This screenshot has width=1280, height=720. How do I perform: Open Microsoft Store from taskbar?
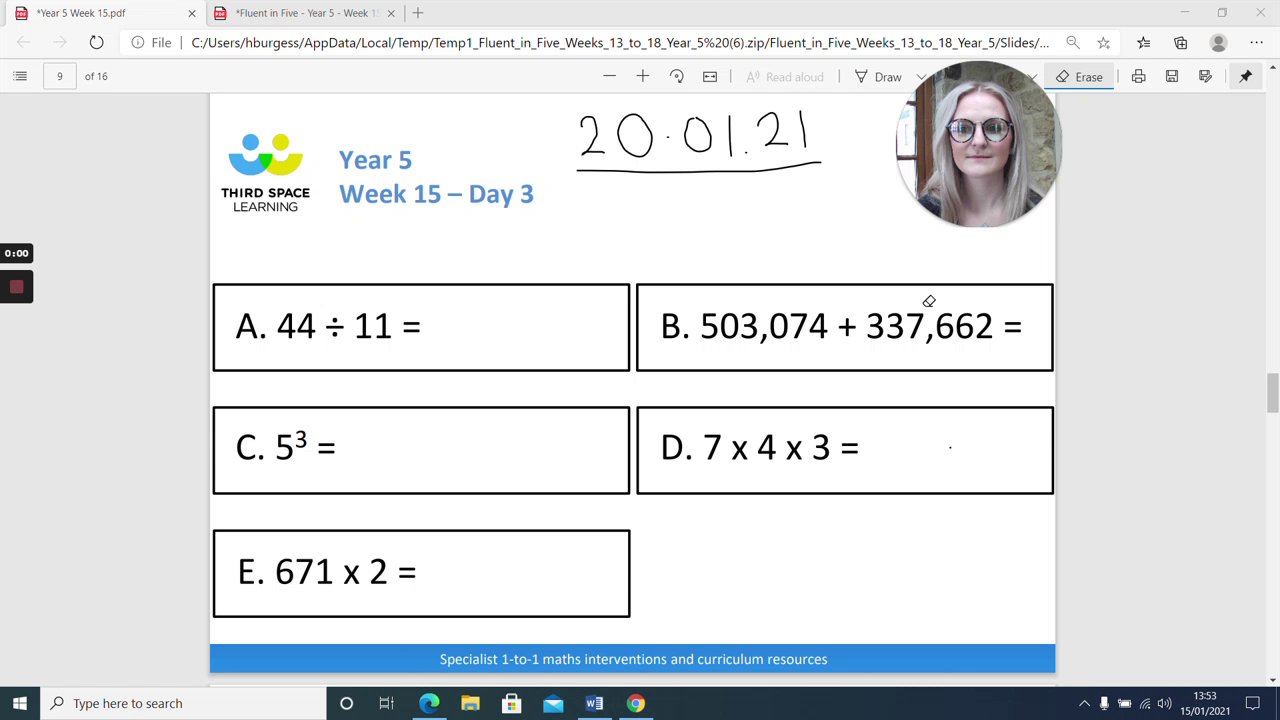point(511,703)
